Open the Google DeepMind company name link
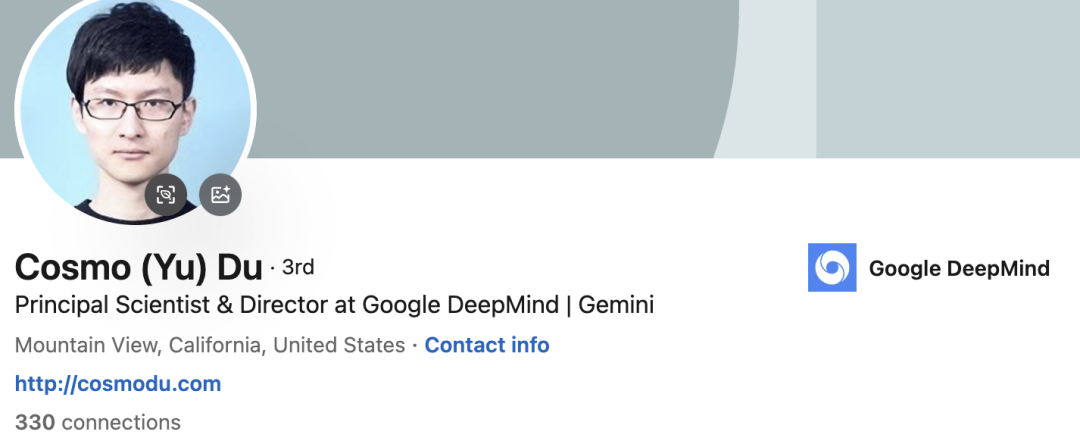 coord(959,268)
